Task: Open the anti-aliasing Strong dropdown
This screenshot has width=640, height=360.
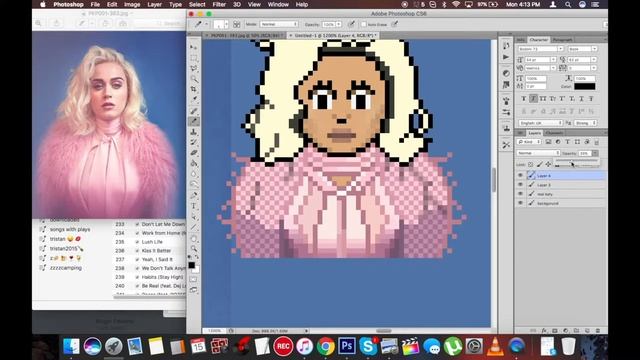Action: 586,123
